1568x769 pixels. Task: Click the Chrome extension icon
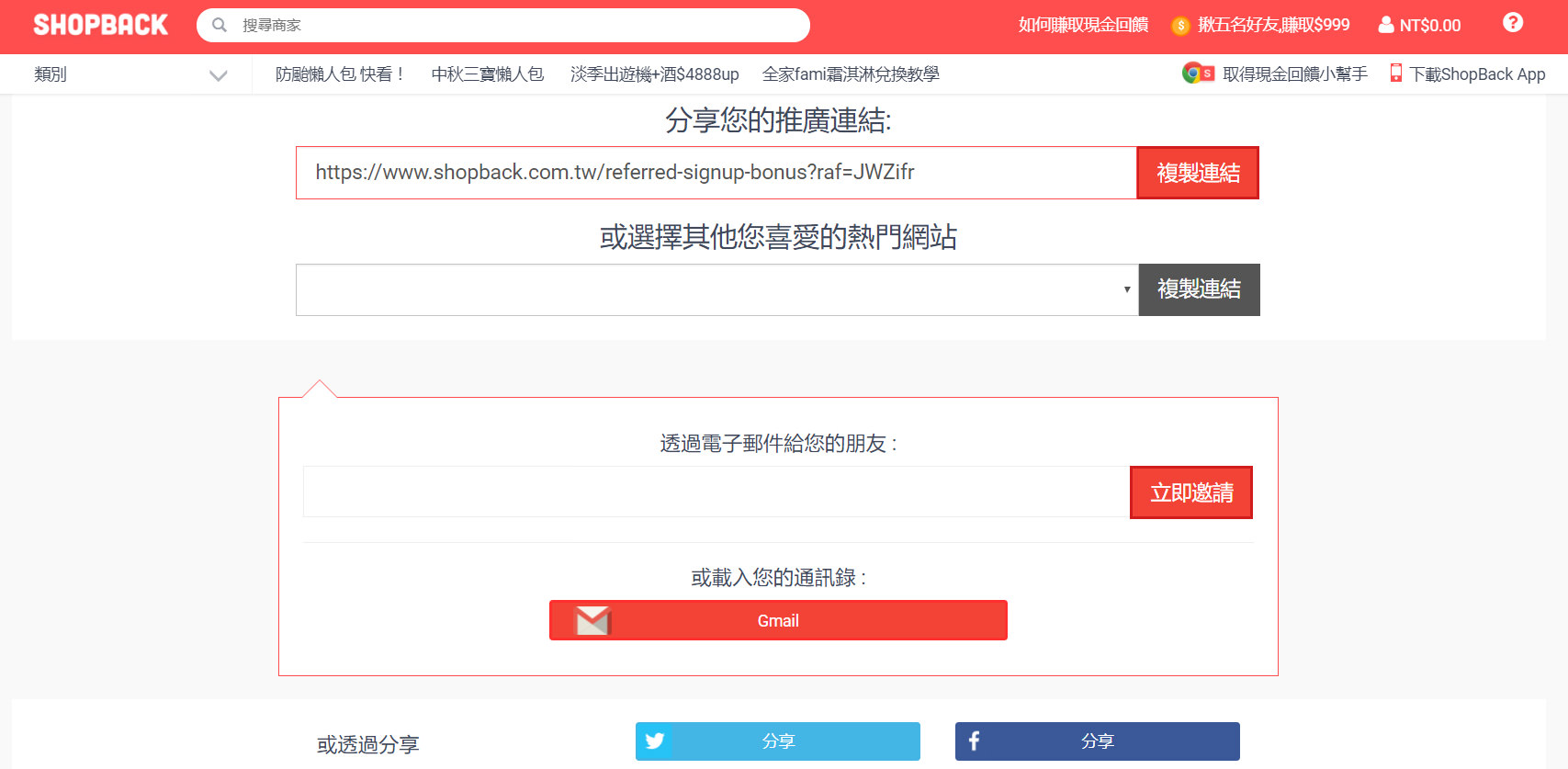(1198, 74)
